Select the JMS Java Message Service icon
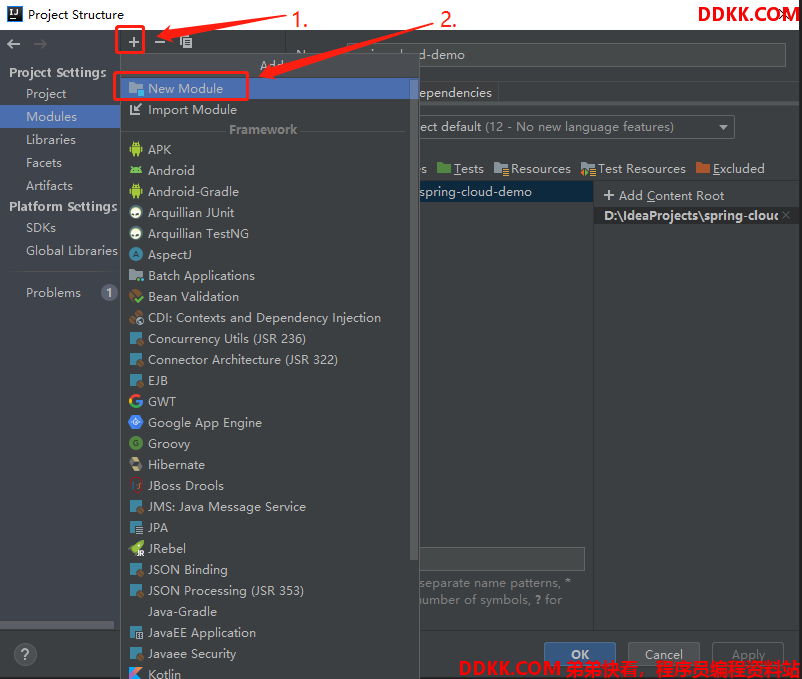Image resolution: width=802 pixels, height=679 pixels. coord(136,506)
